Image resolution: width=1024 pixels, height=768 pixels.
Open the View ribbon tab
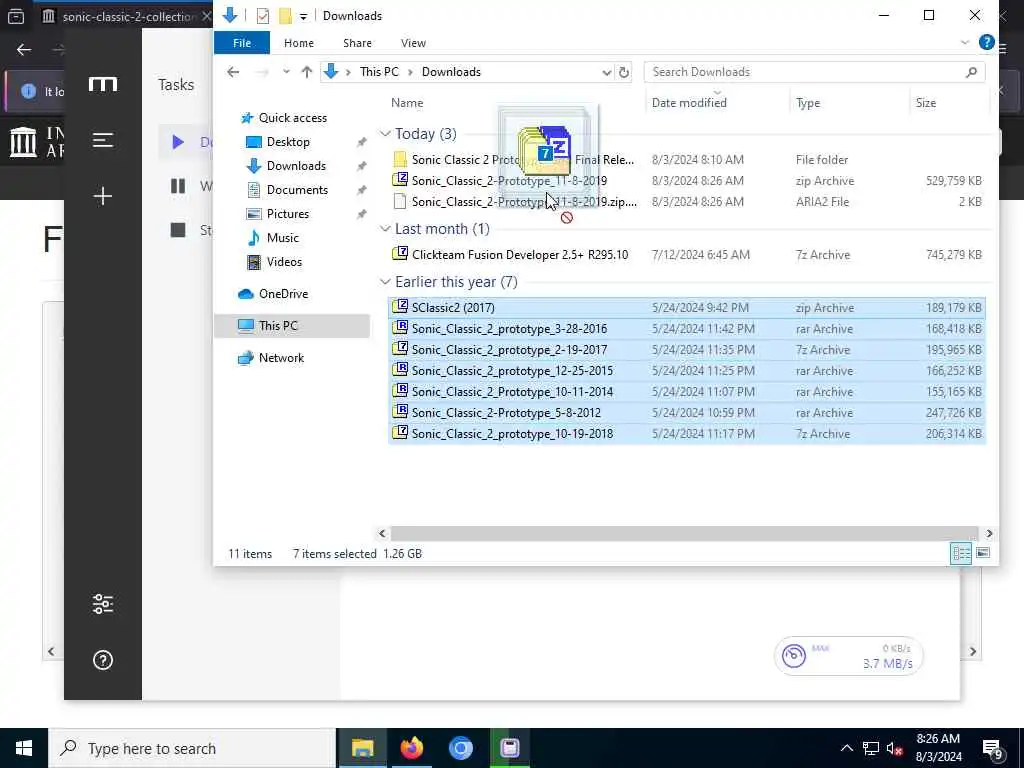click(x=413, y=43)
